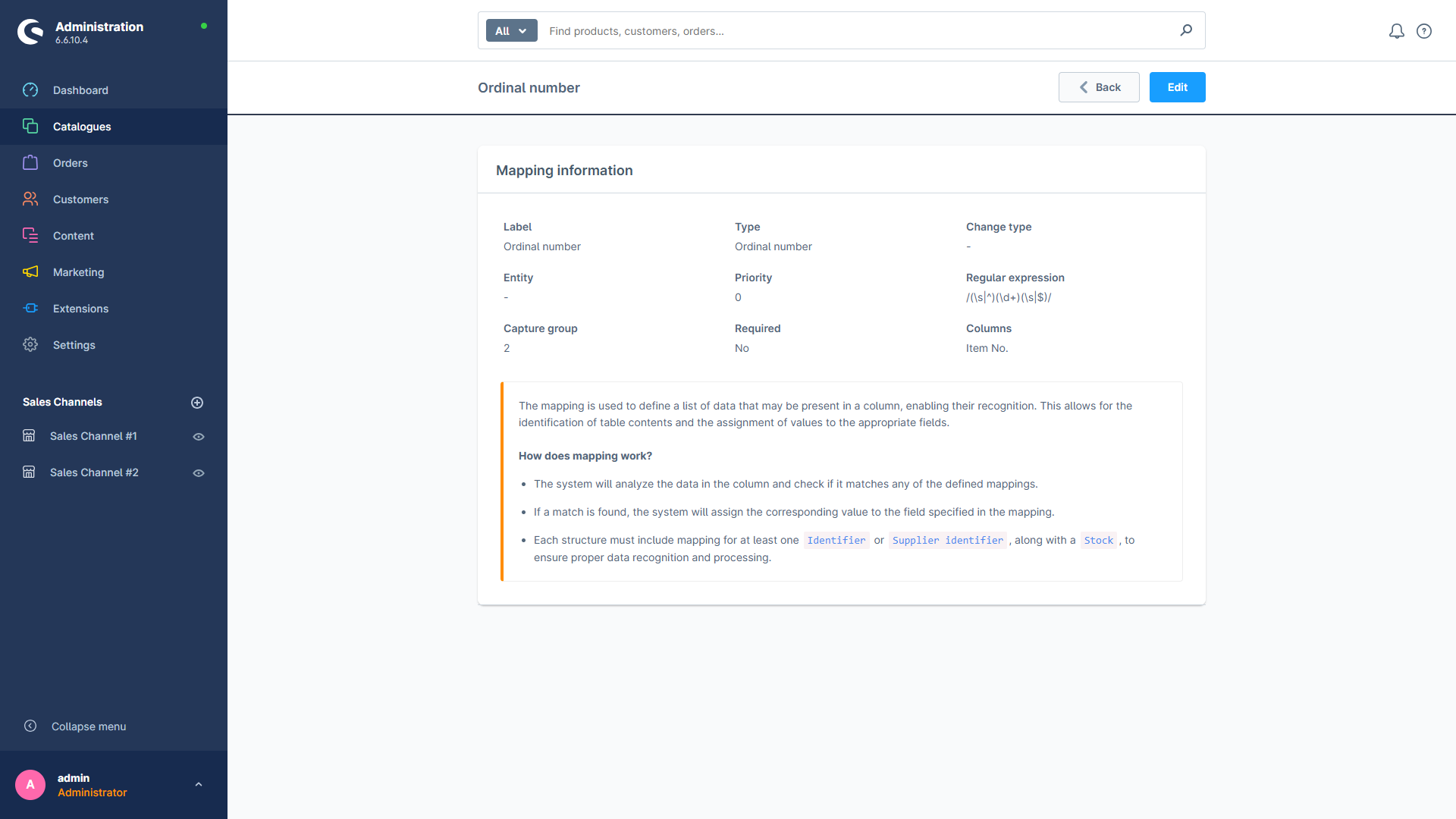Click the Settings gear icon

pos(30,345)
